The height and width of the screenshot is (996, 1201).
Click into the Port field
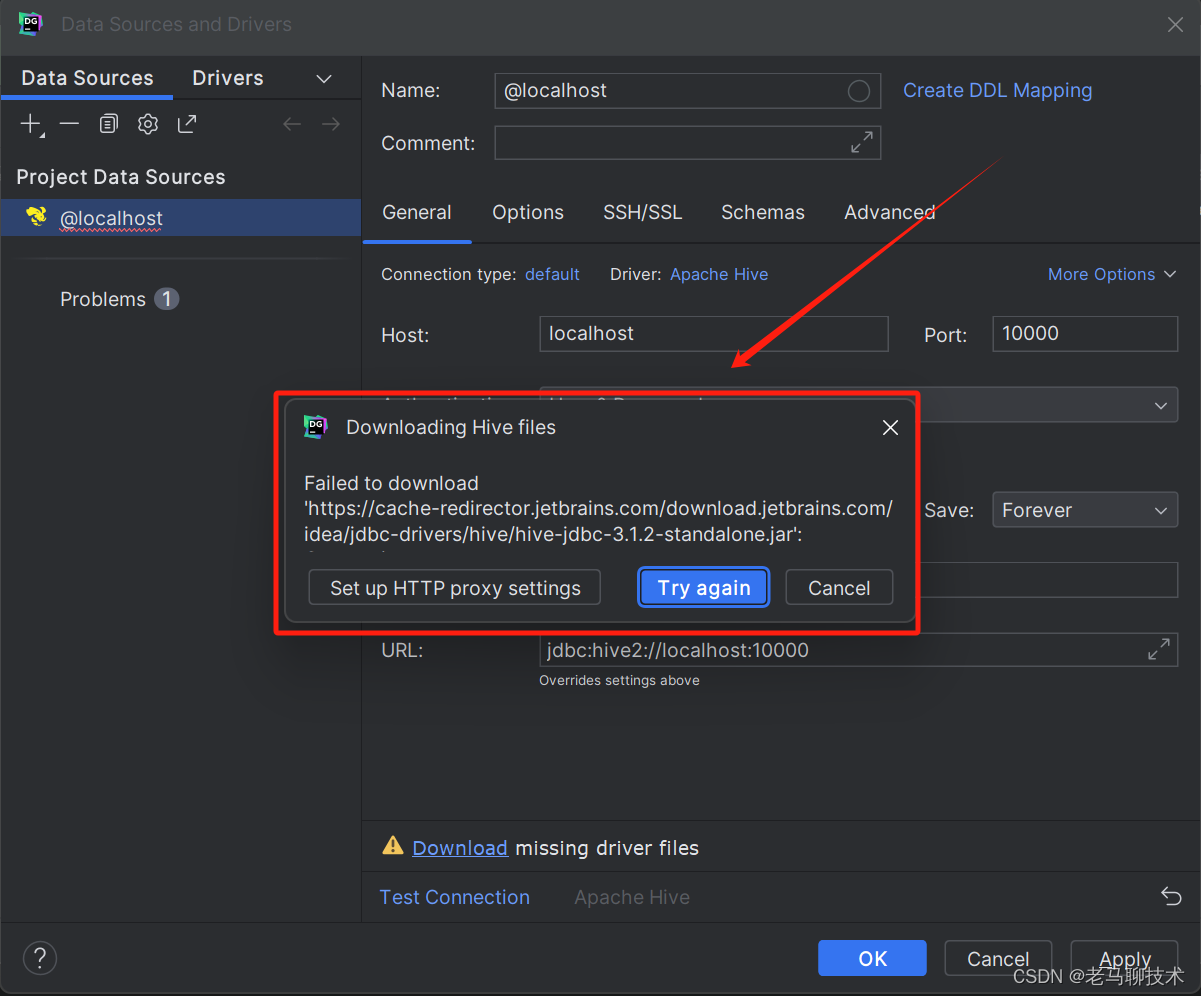coord(1085,334)
